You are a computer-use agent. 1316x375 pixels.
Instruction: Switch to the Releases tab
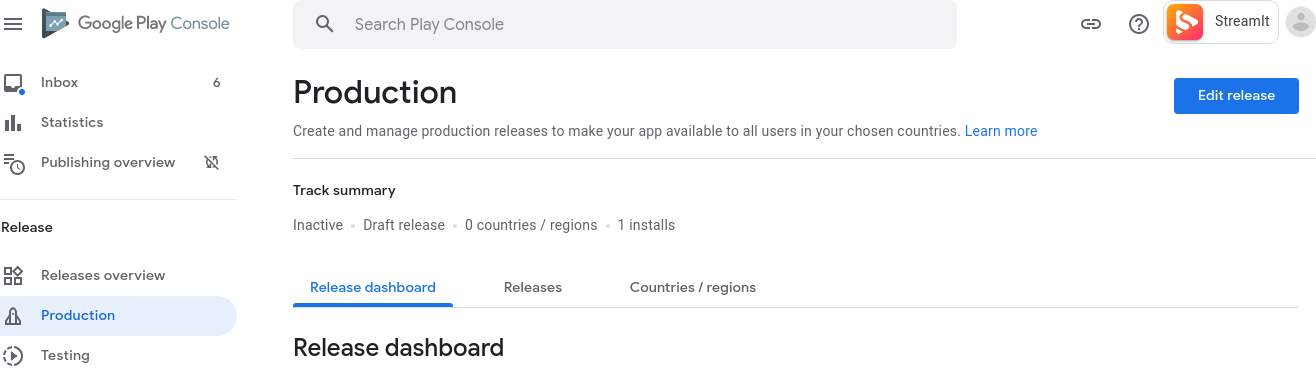[x=533, y=287]
